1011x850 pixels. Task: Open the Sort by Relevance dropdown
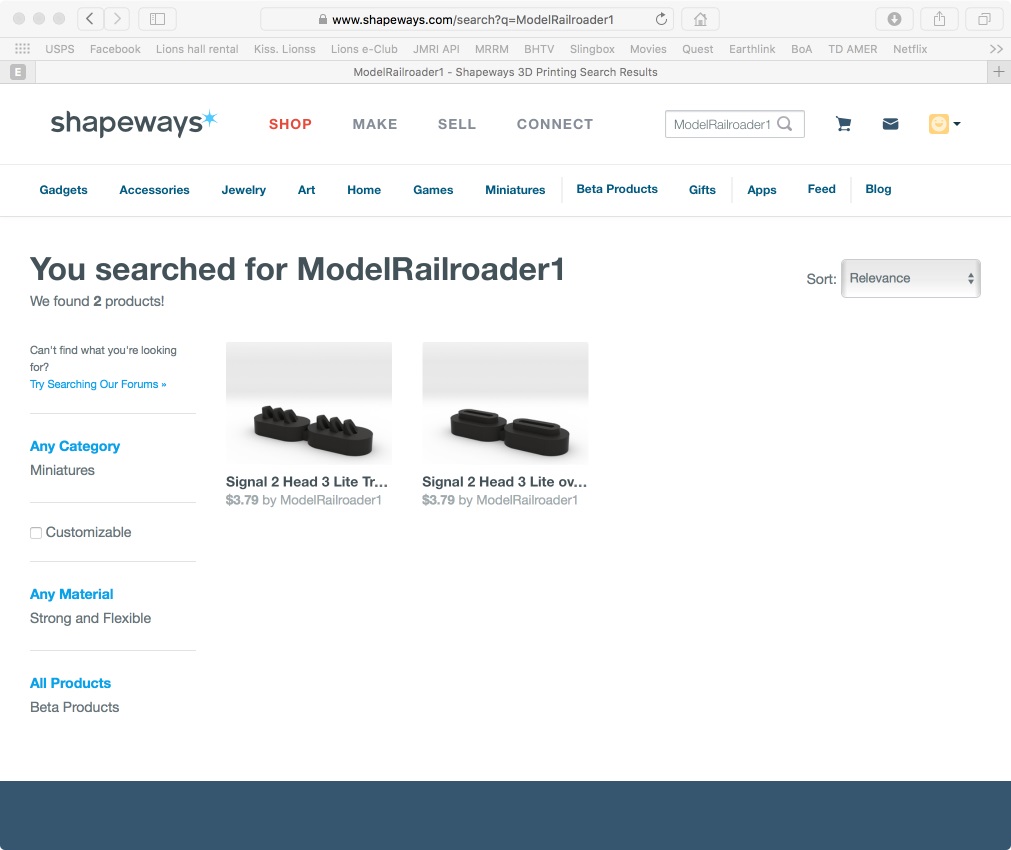pyautogui.click(x=910, y=278)
